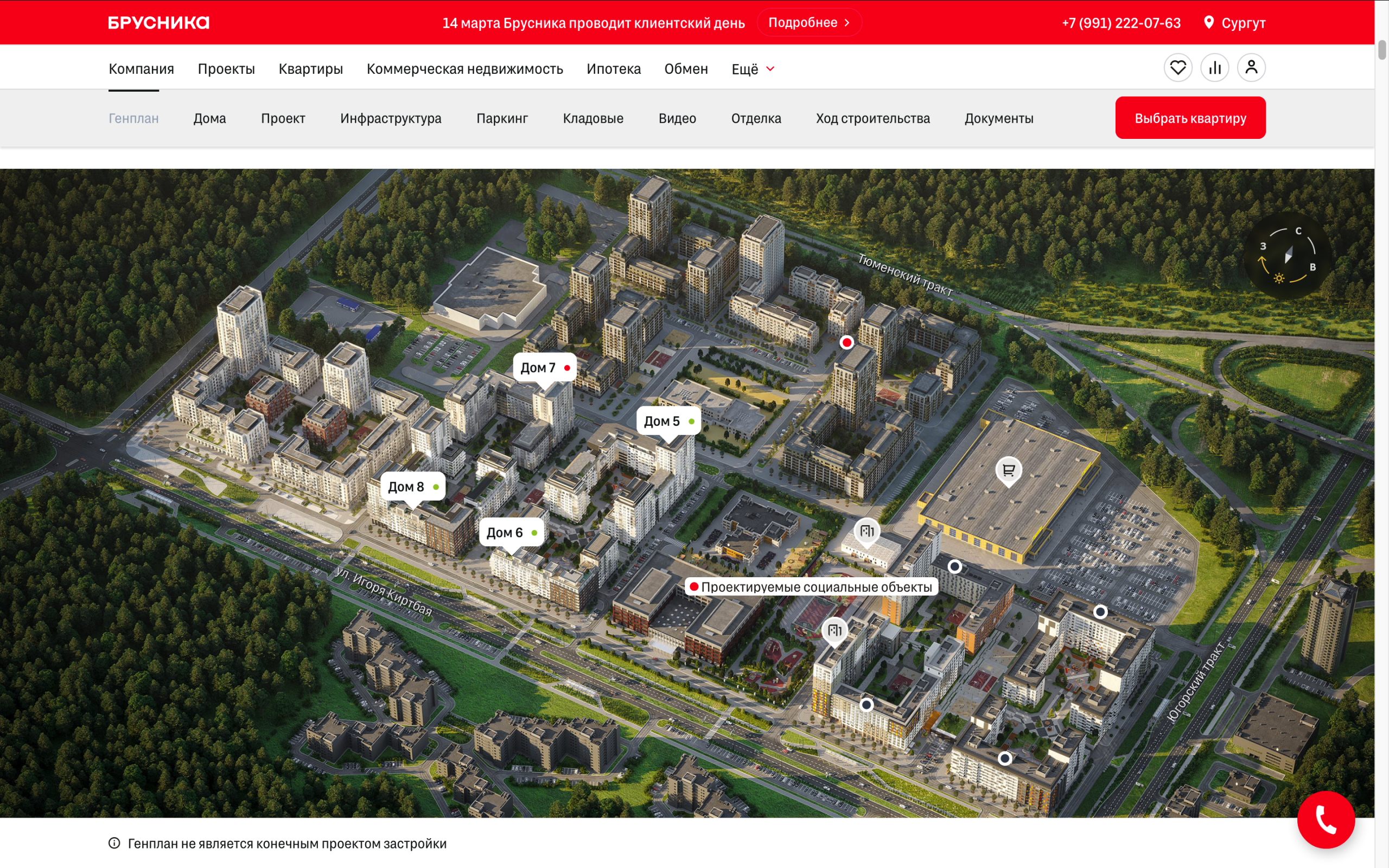The width and height of the screenshot is (1389, 868).
Task: Click the info icon near genplan disclaimer
Action: [x=114, y=843]
